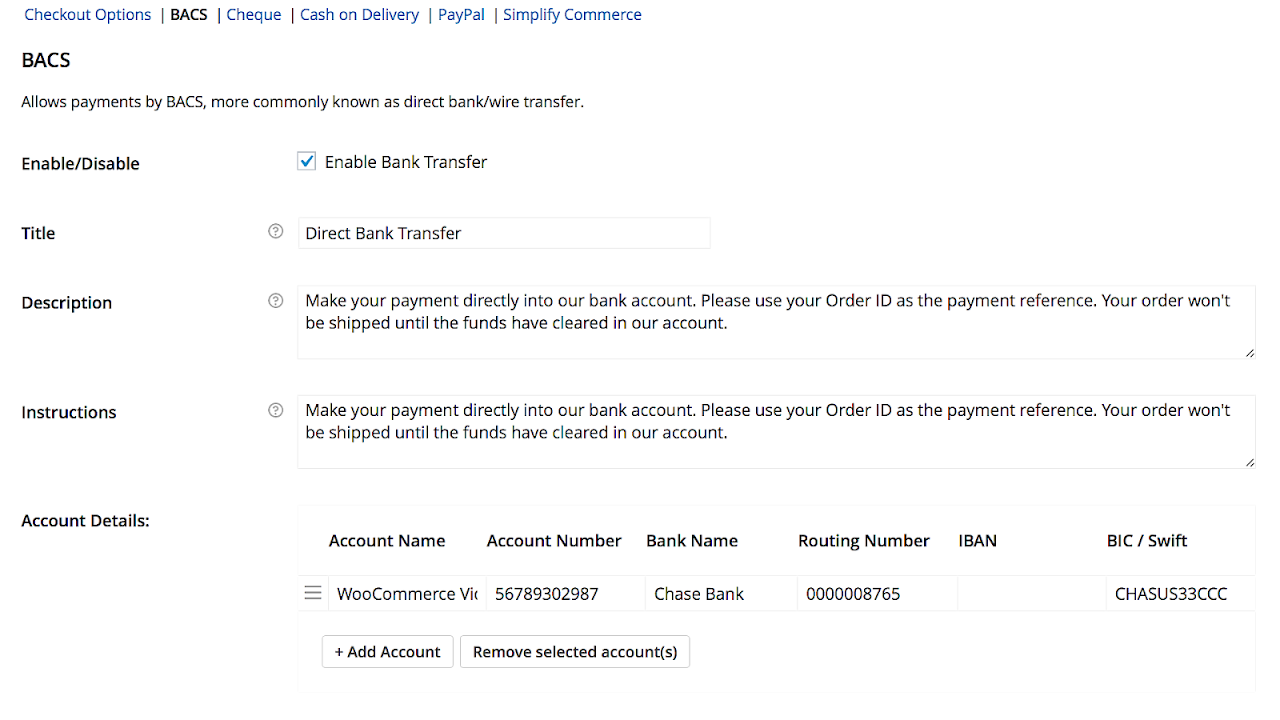The width and height of the screenshot is (1280, 720).
Task: Click Remove selected account(s)
Action: (574, 651)
